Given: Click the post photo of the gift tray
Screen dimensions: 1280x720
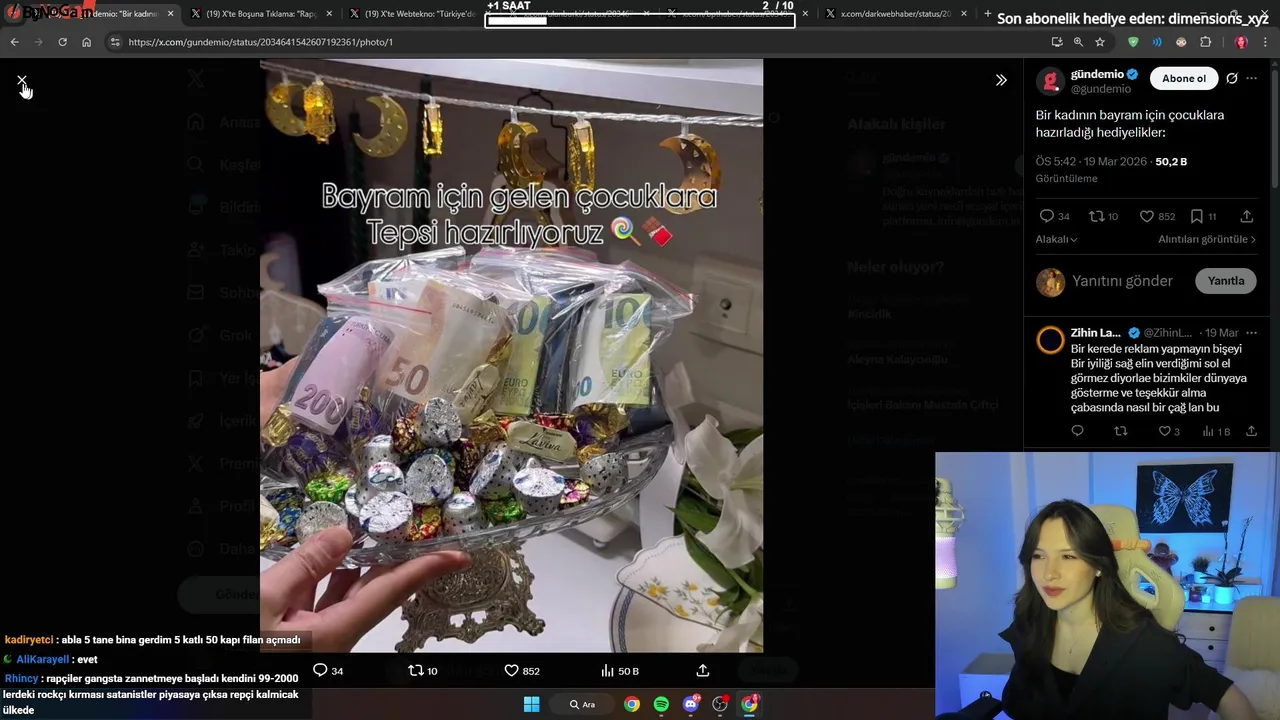Looking at the screenshot, I should point(511,355).
